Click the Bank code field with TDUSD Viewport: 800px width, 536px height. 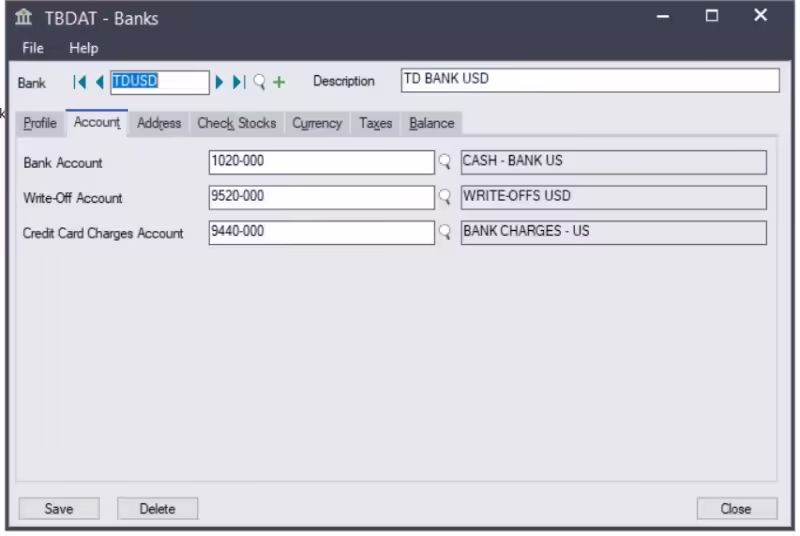click(160, 82)
